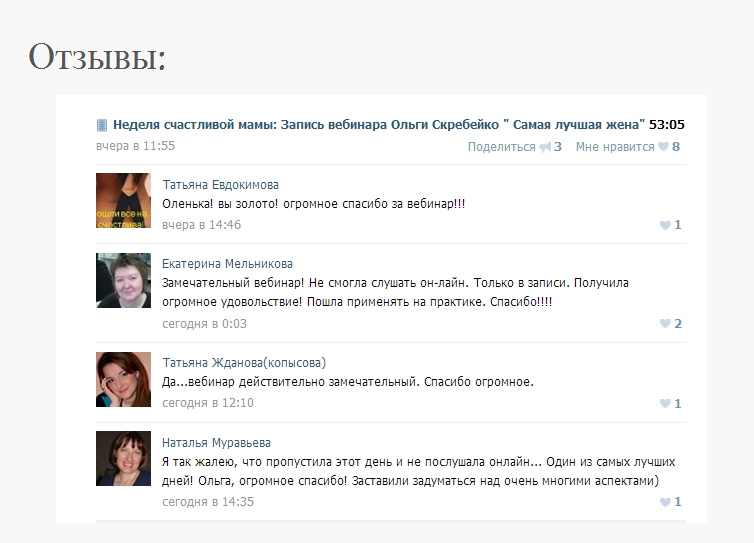Screen dimensions: 754x543
Task: Like Екатерина Мельникова's comment via heart icon
Action: (665, 324)
